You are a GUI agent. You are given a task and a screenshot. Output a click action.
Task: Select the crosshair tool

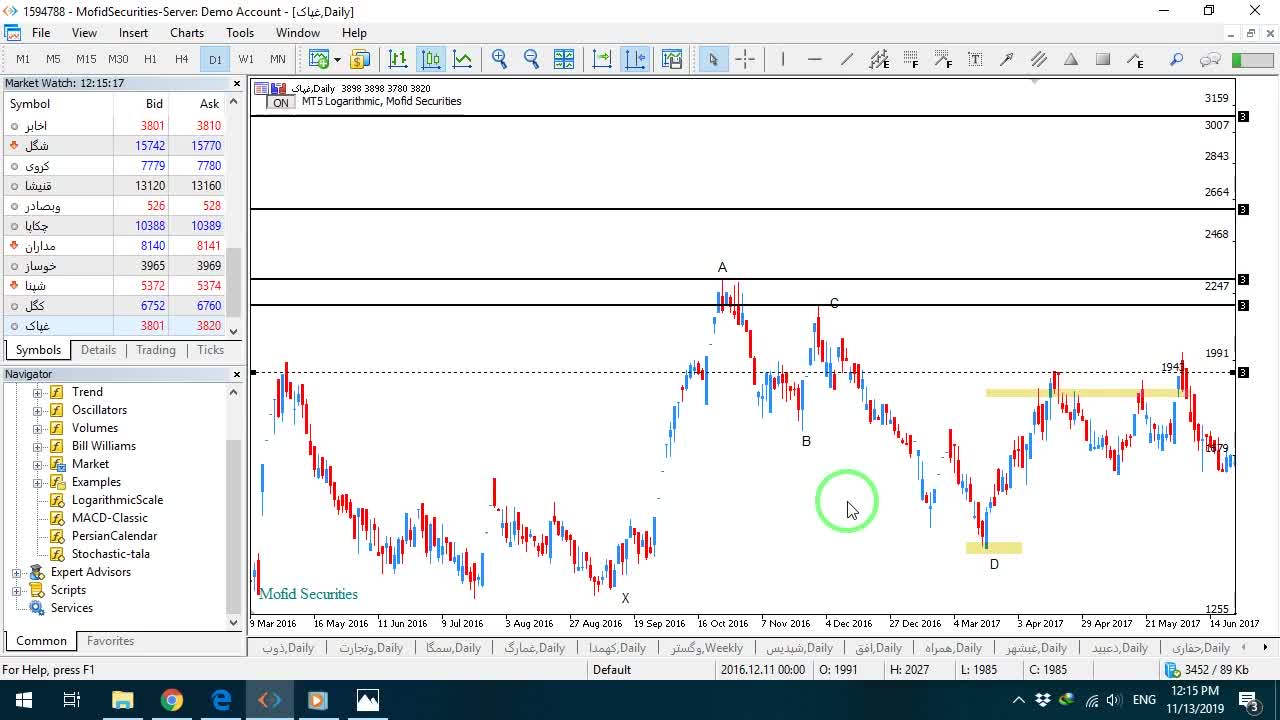point(745,59)
